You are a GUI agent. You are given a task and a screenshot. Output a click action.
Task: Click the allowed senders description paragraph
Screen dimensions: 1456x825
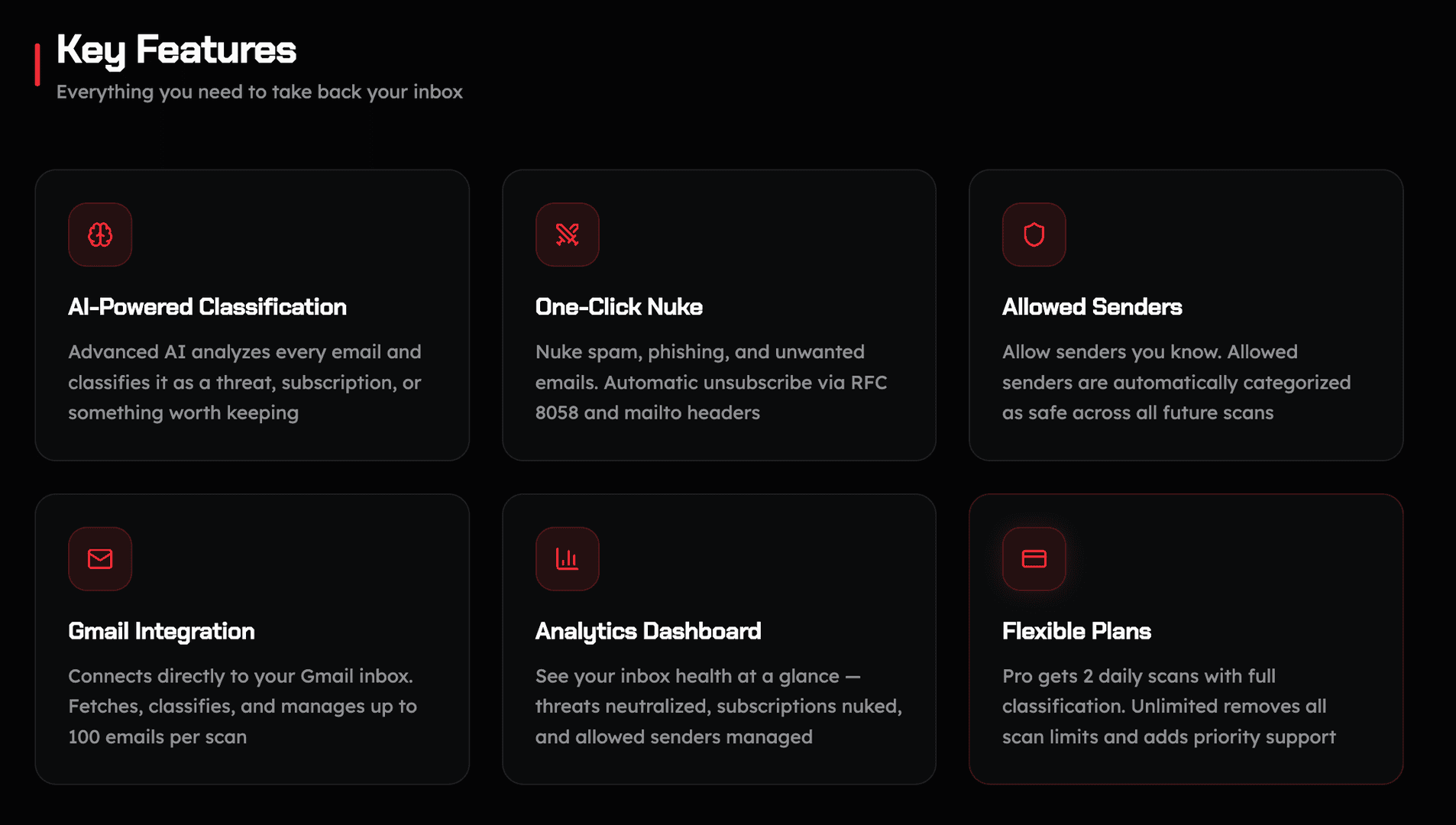(1176, 382)
